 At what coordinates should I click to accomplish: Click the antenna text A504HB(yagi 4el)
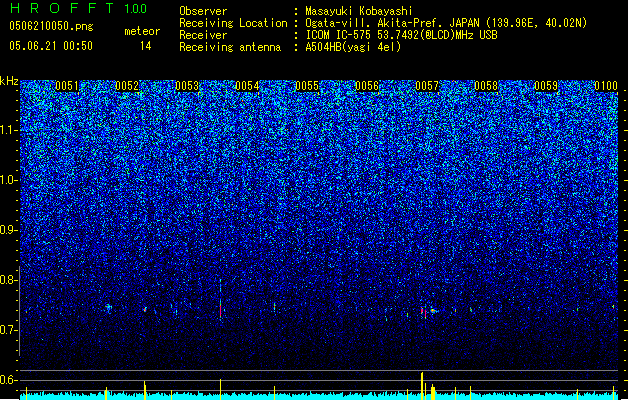[x=353, y=47]
